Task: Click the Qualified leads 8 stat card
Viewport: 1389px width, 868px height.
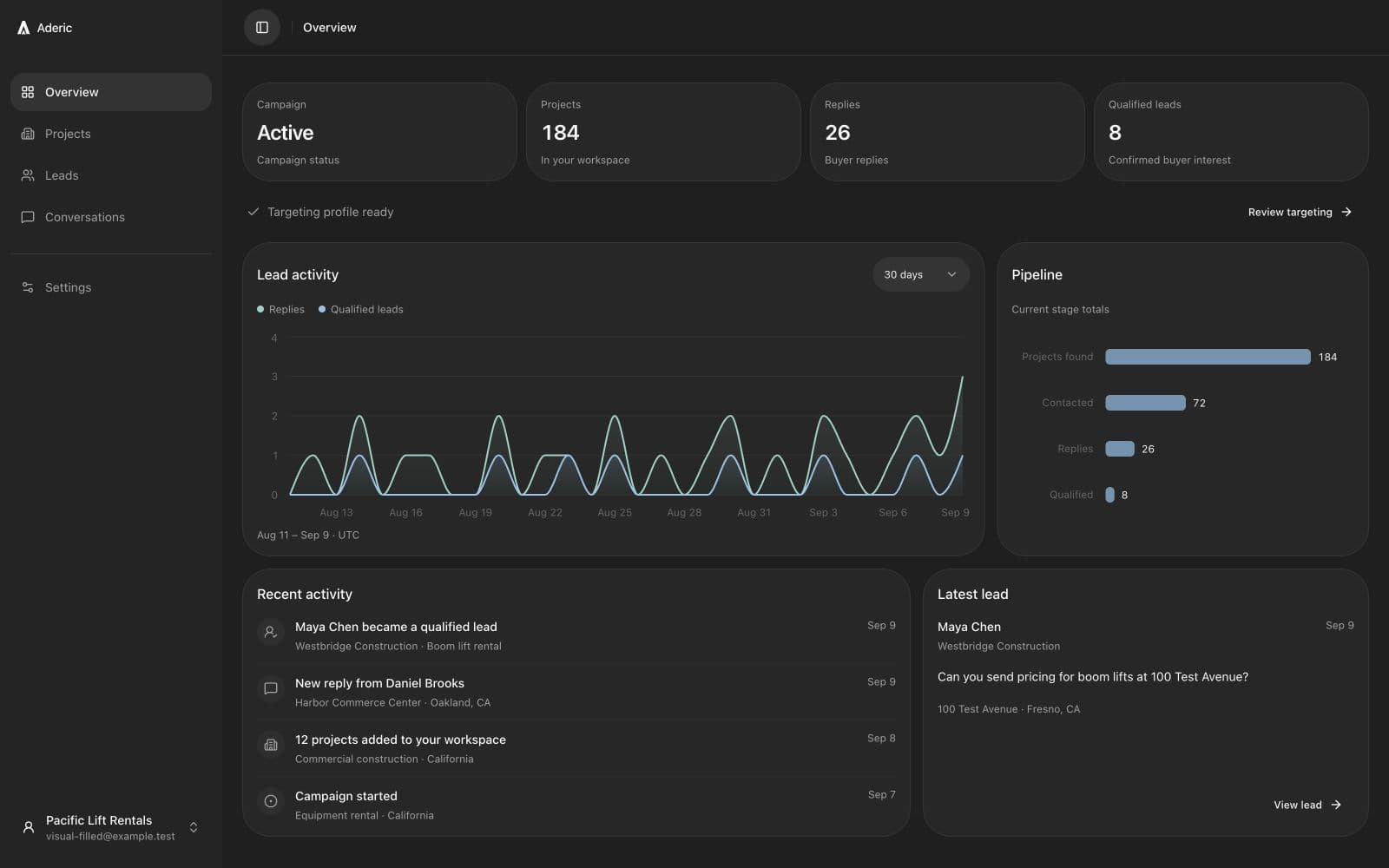Action: (1231, 132)
